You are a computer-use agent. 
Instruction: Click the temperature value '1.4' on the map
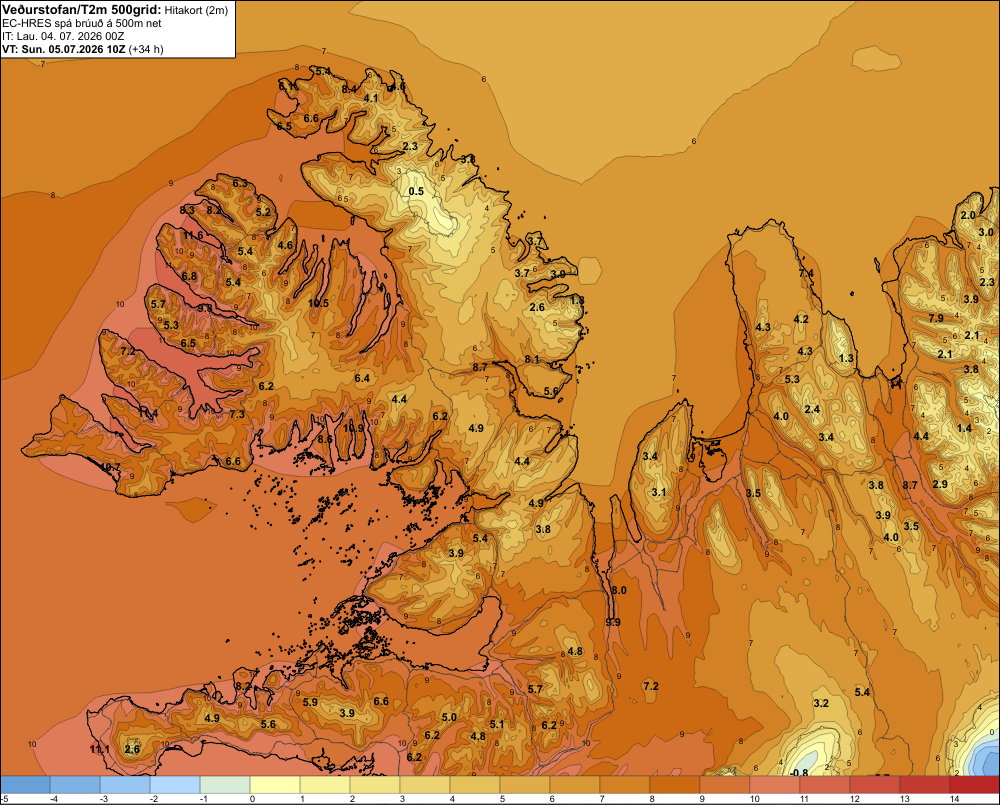coord(964,428)
